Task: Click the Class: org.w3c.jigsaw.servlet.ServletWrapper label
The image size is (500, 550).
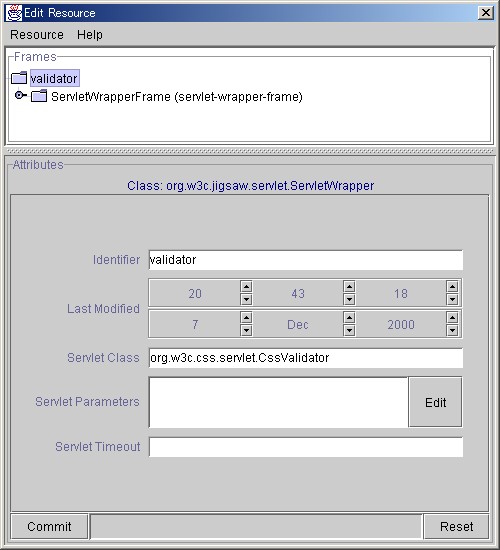Action: pyautogui.click(x=251, y=186)
